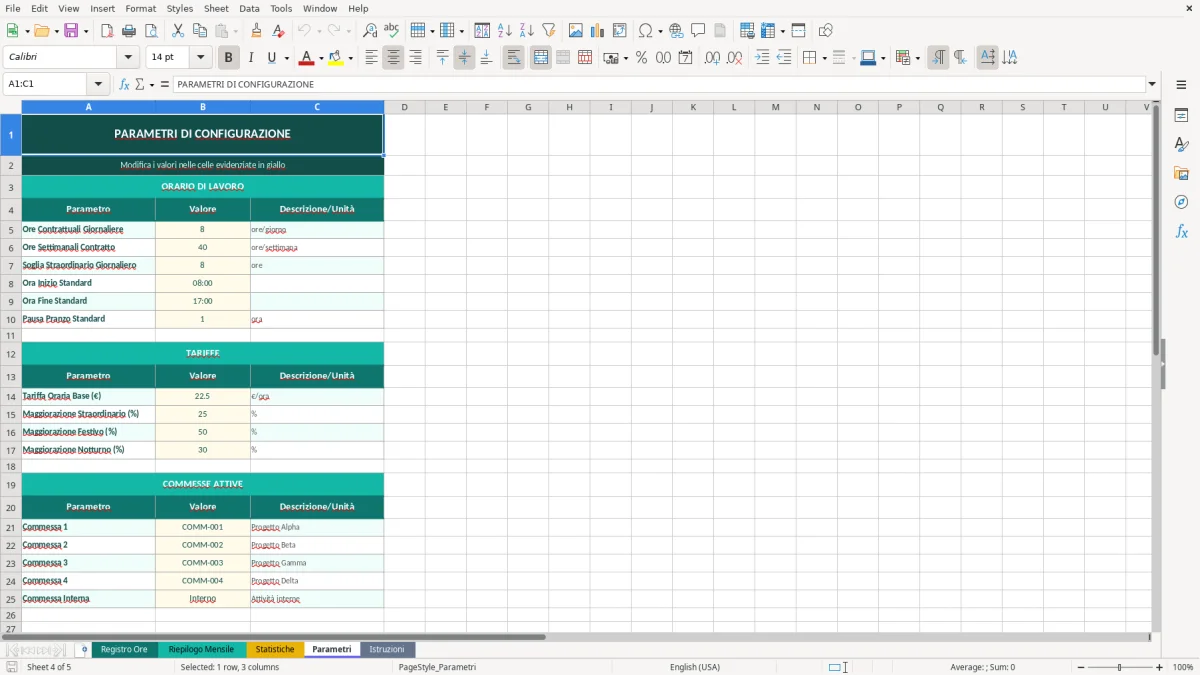Image resolution: width=1200 pixels, height=675 pixels.
Task: Click column header D
Action: 405,107
